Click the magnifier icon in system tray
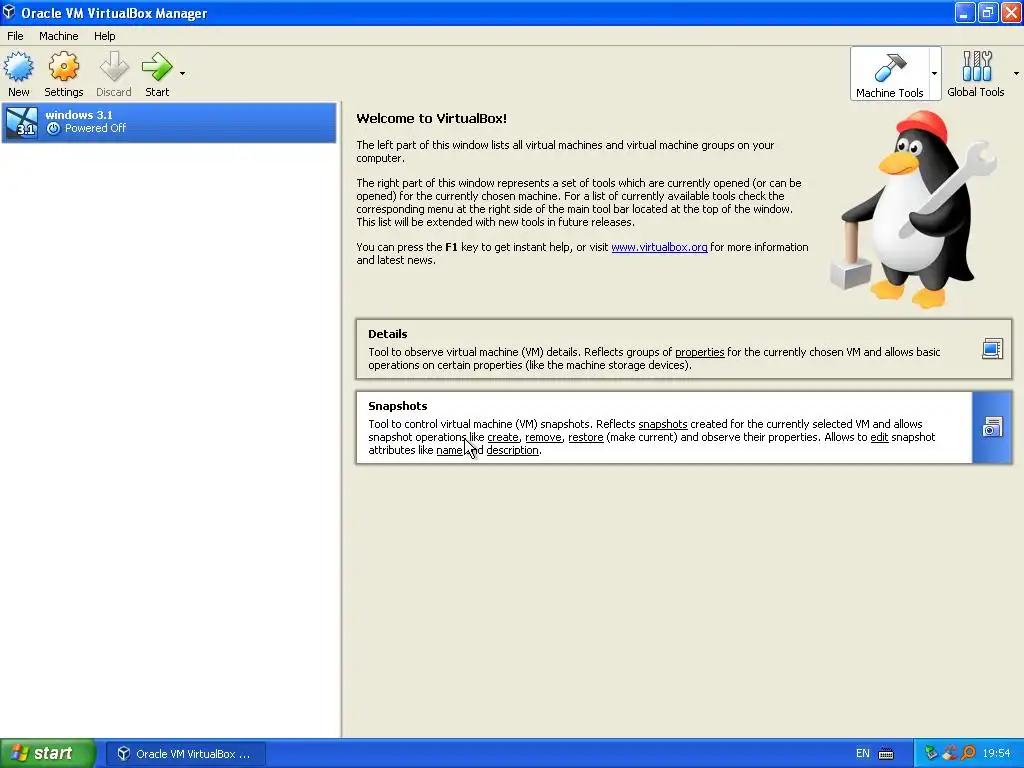Viewport: 1024px width, 768px height. point(969,754)
